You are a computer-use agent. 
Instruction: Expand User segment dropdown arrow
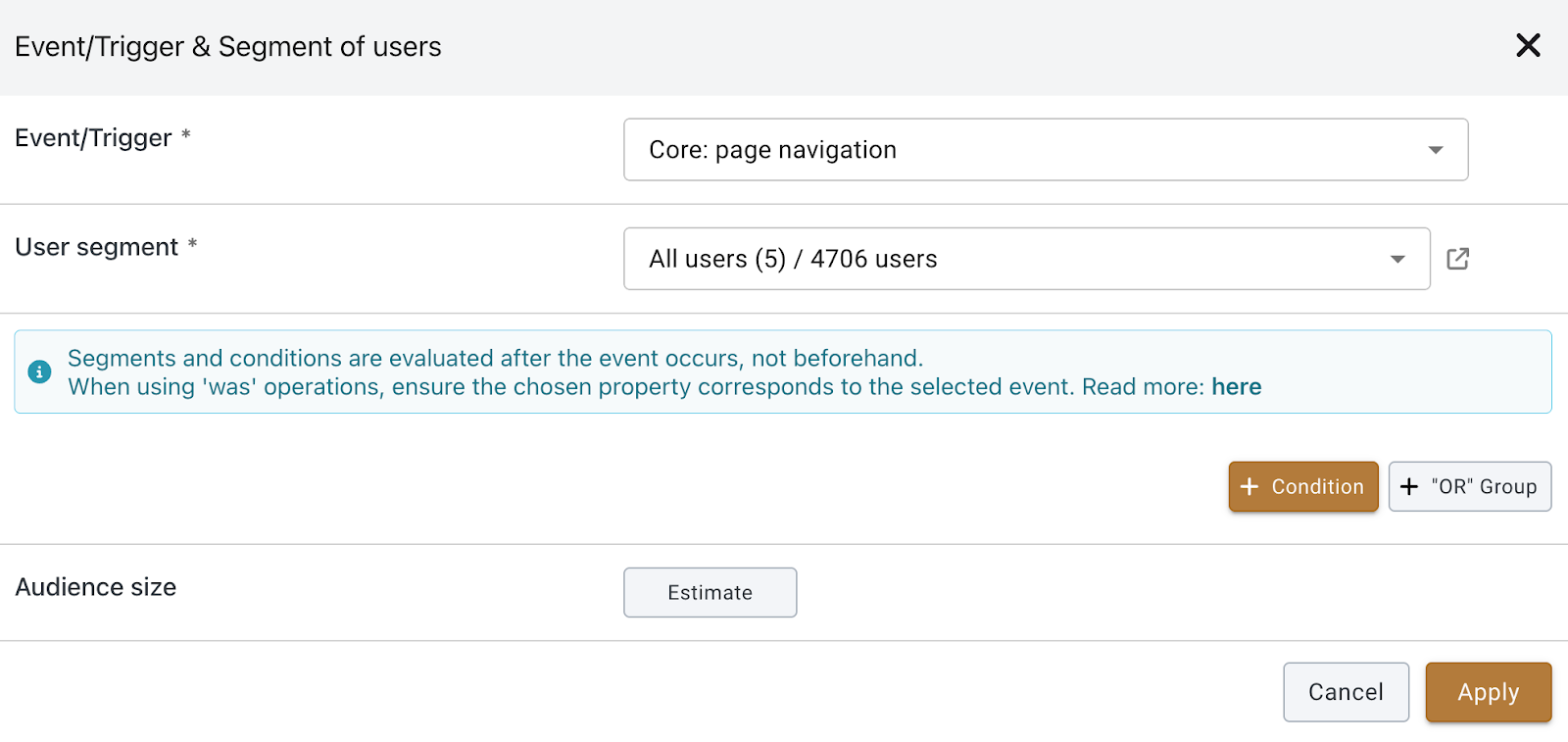click(1397, 259)
